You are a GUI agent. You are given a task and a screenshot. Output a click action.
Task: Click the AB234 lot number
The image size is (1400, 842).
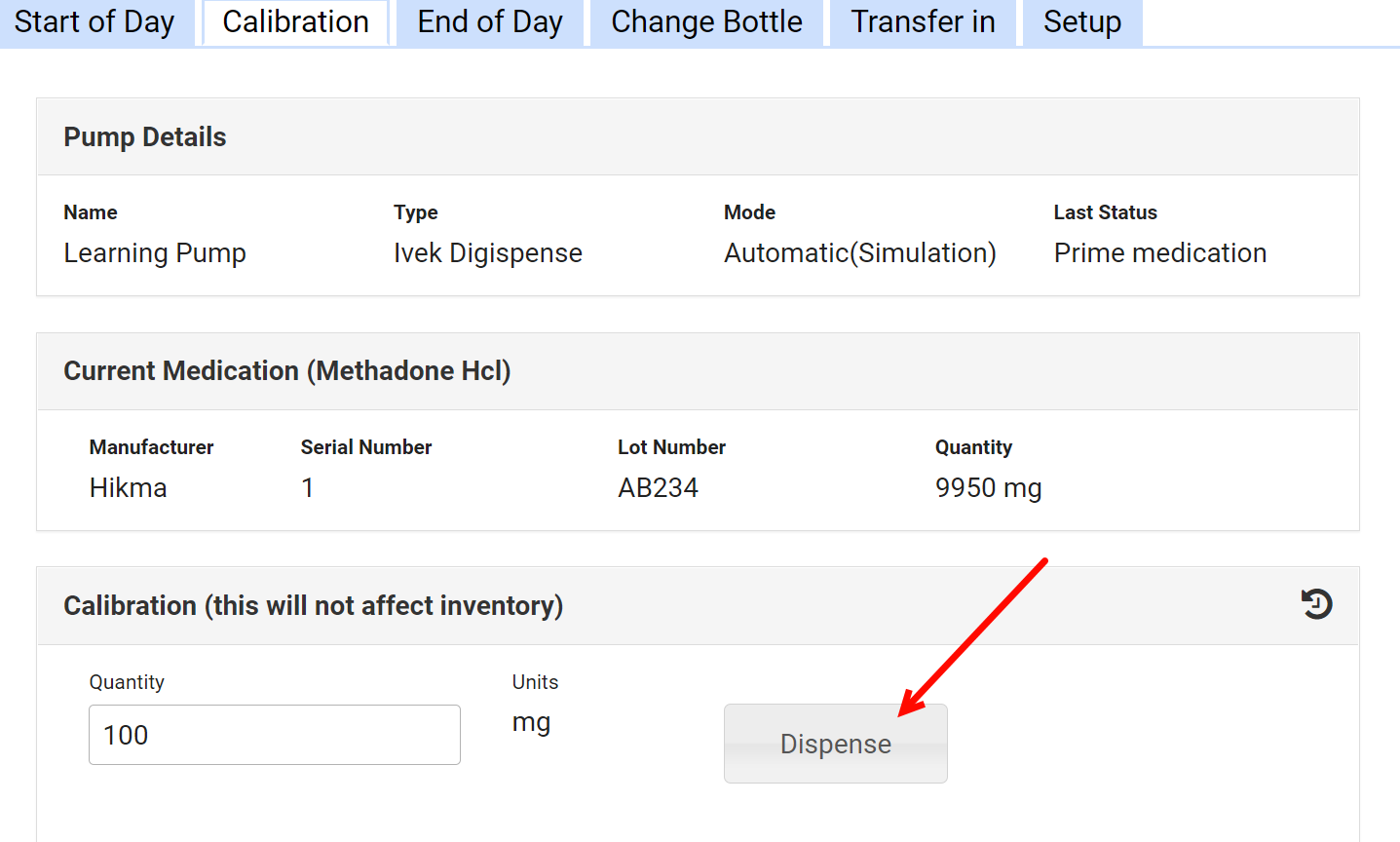pyautogui.click(x=658, y=488)
